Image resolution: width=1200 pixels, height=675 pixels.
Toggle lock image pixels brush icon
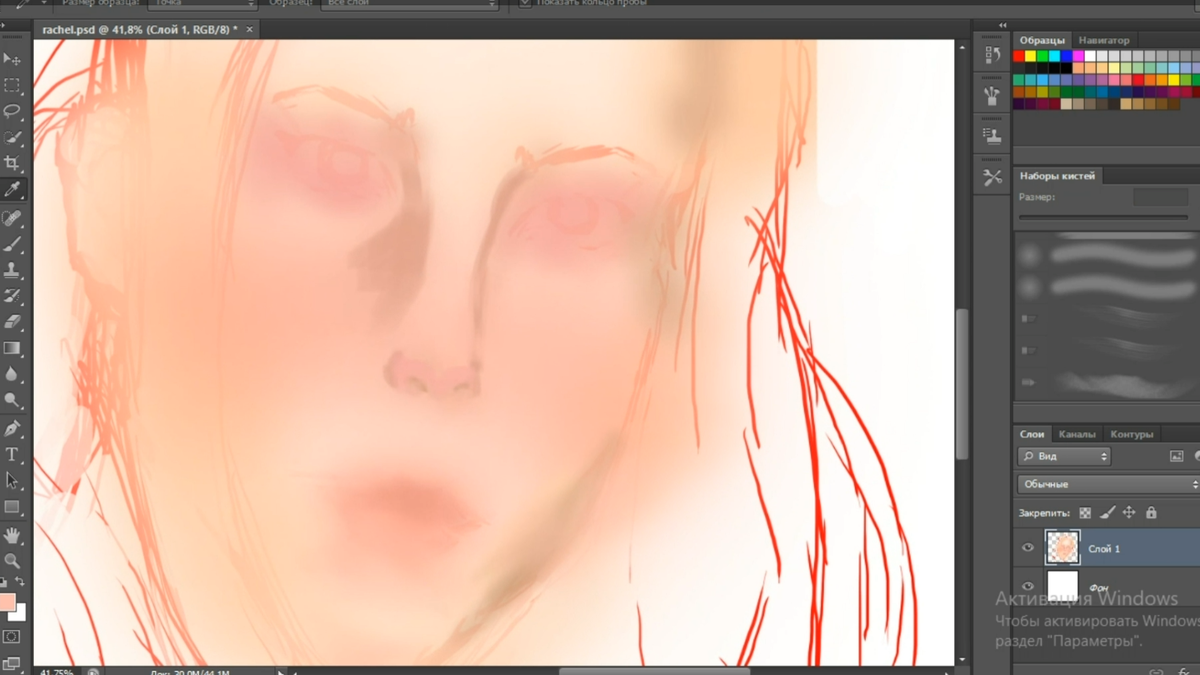coord(1107,513)
